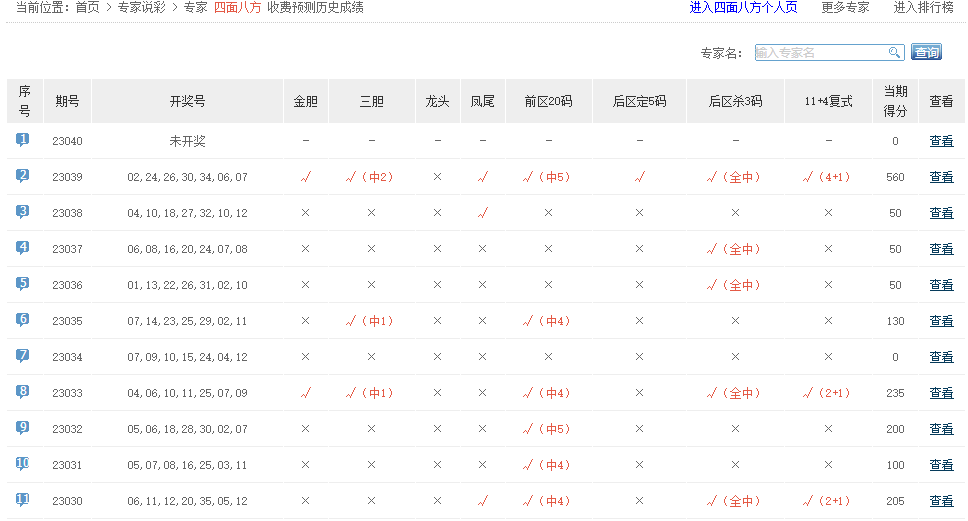Open 查看 link for issue 23035

pyautogui.click(x=941, y=321)
